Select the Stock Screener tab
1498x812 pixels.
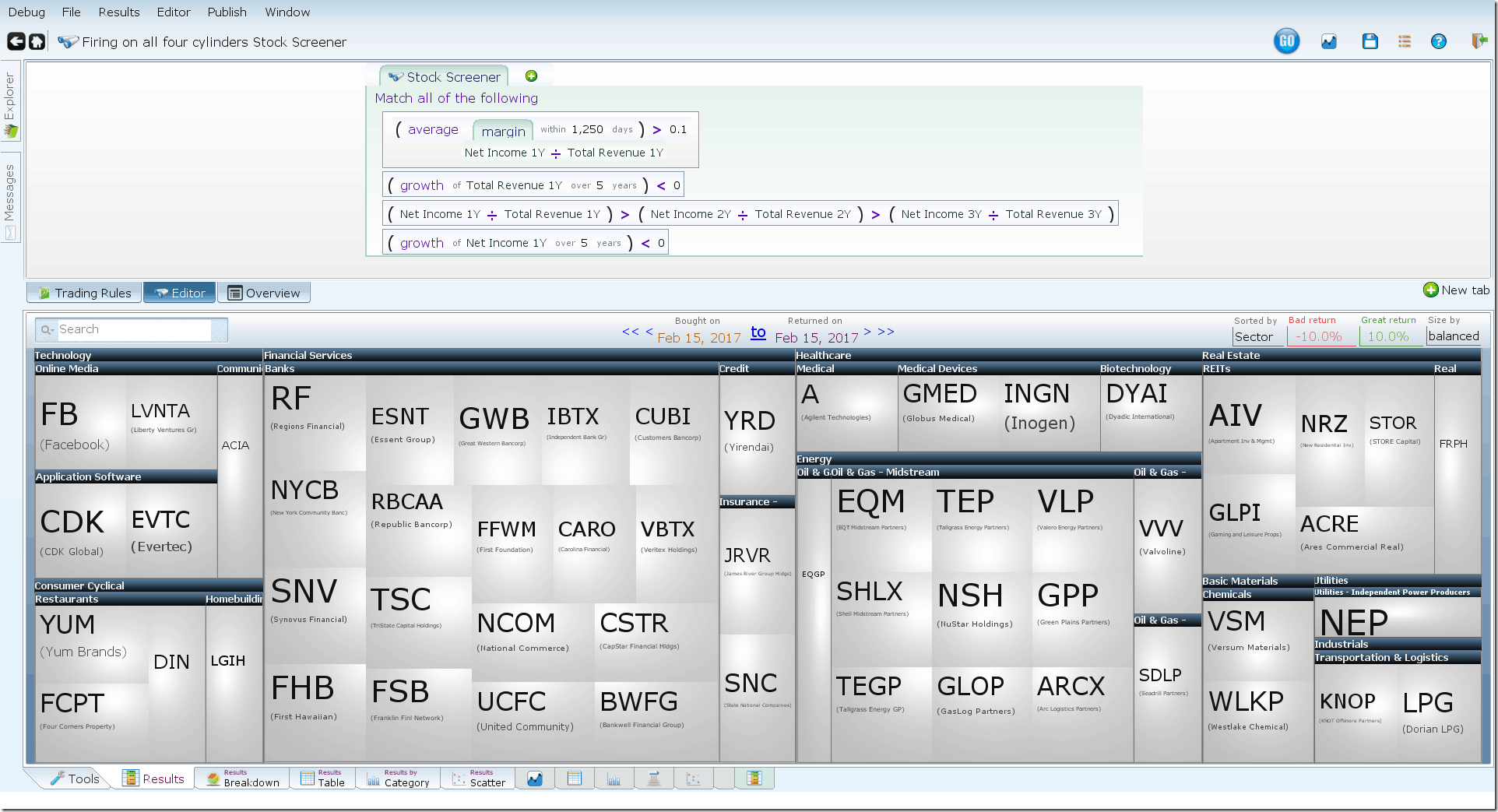point(444,76)
